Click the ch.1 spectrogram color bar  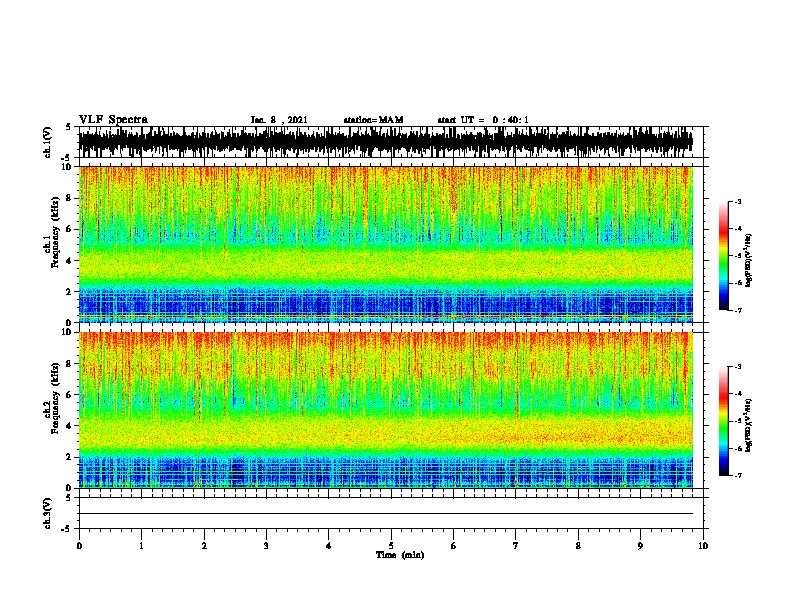(x=724, y=256)
